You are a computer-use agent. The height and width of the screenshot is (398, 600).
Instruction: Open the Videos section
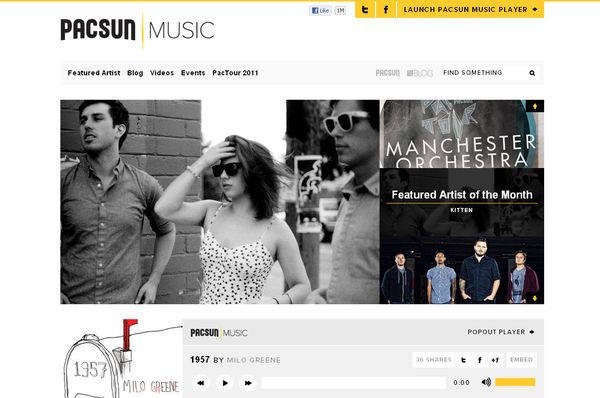tap(162, 73)
